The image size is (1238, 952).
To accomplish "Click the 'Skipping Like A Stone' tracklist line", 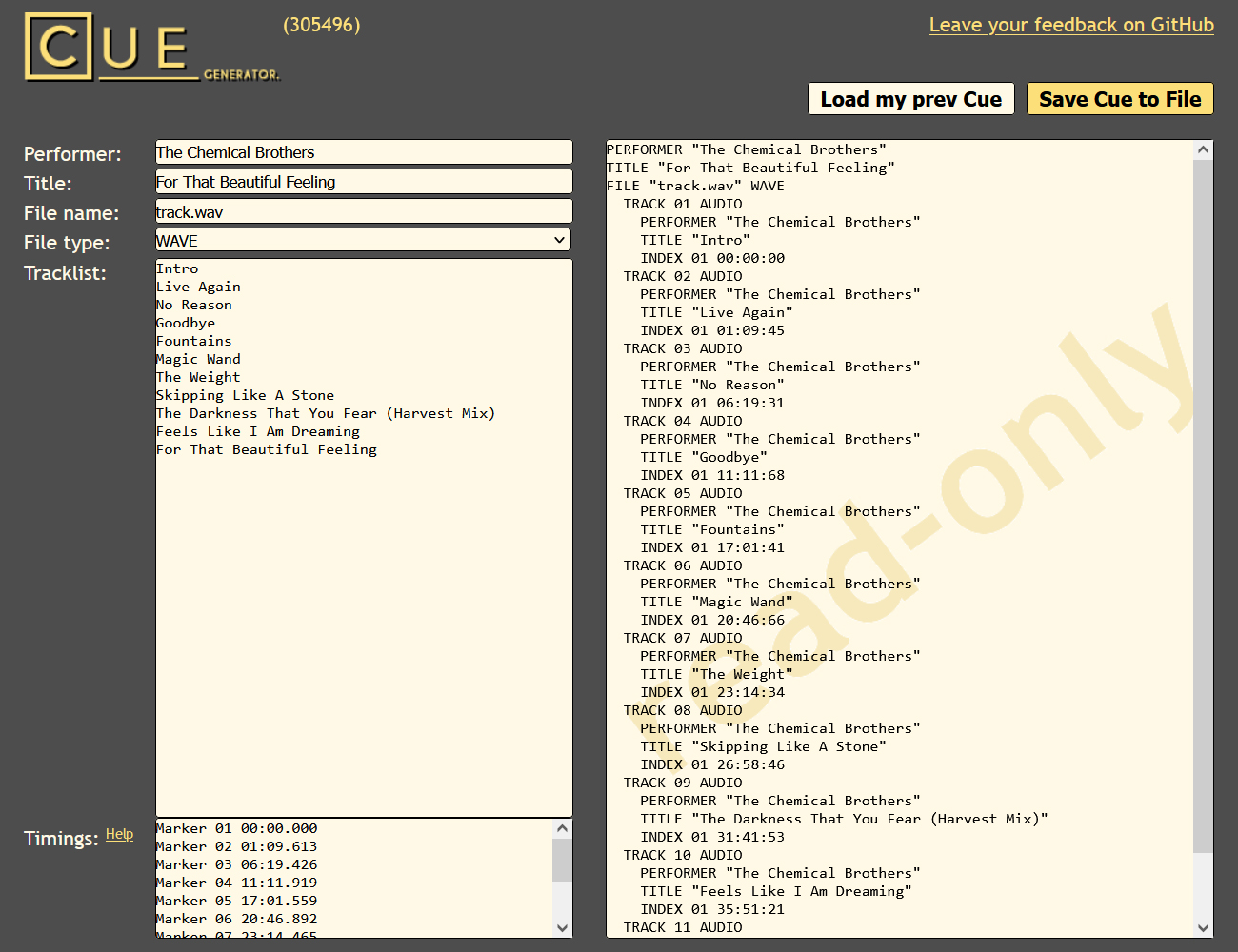I will click(245, 395).
